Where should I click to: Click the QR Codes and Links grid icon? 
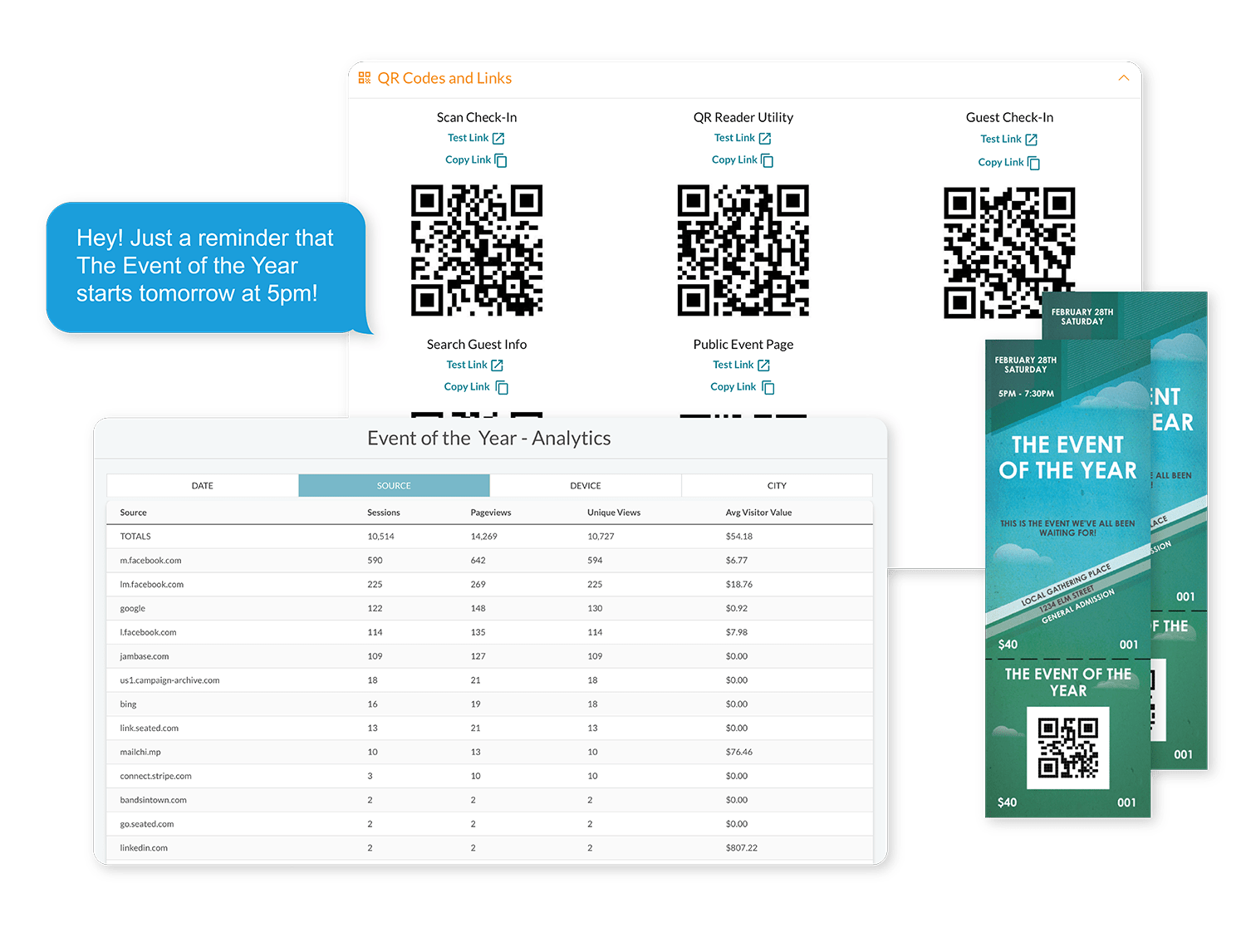click(365, 78)
